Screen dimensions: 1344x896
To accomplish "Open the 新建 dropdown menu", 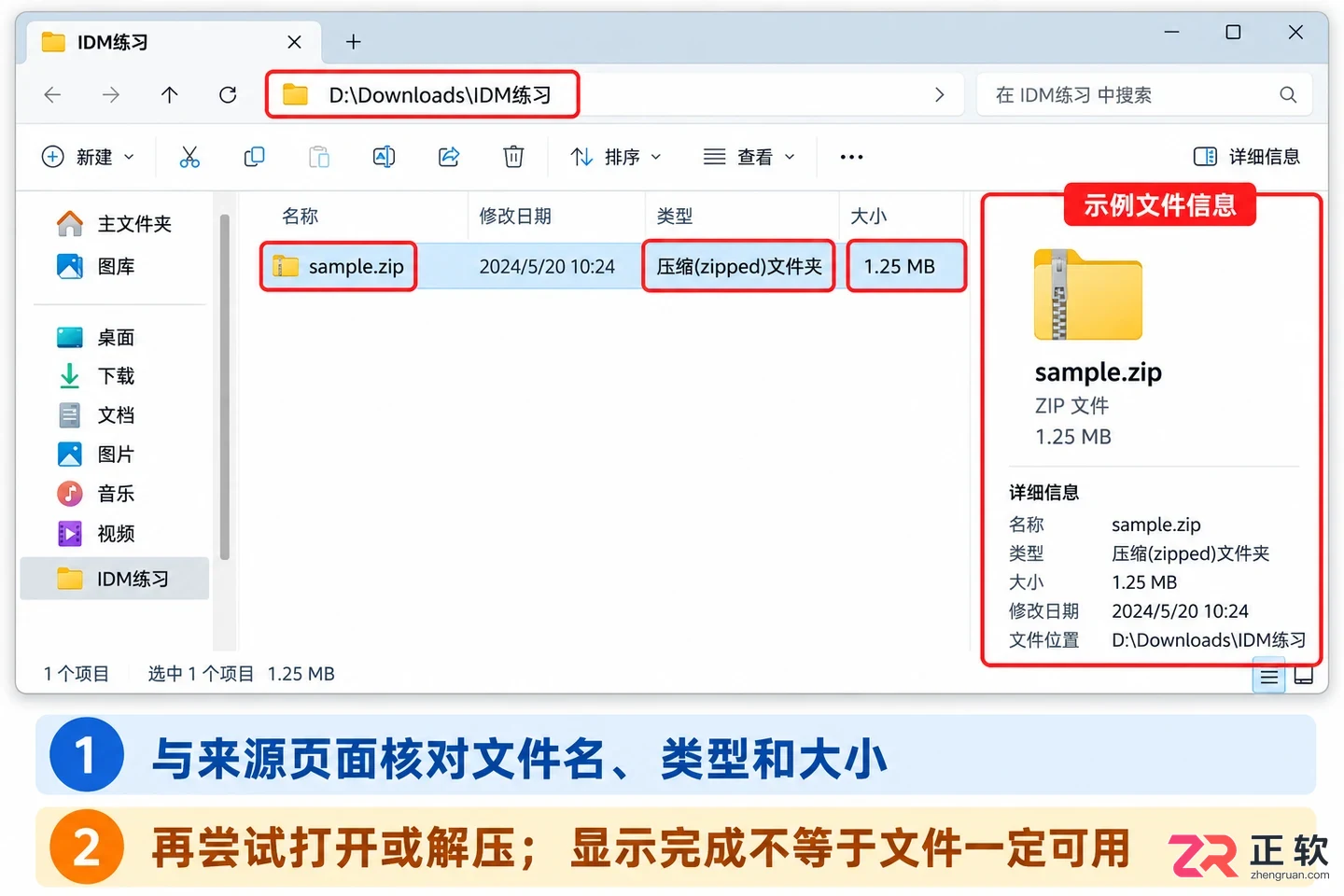I will point(89,157).
